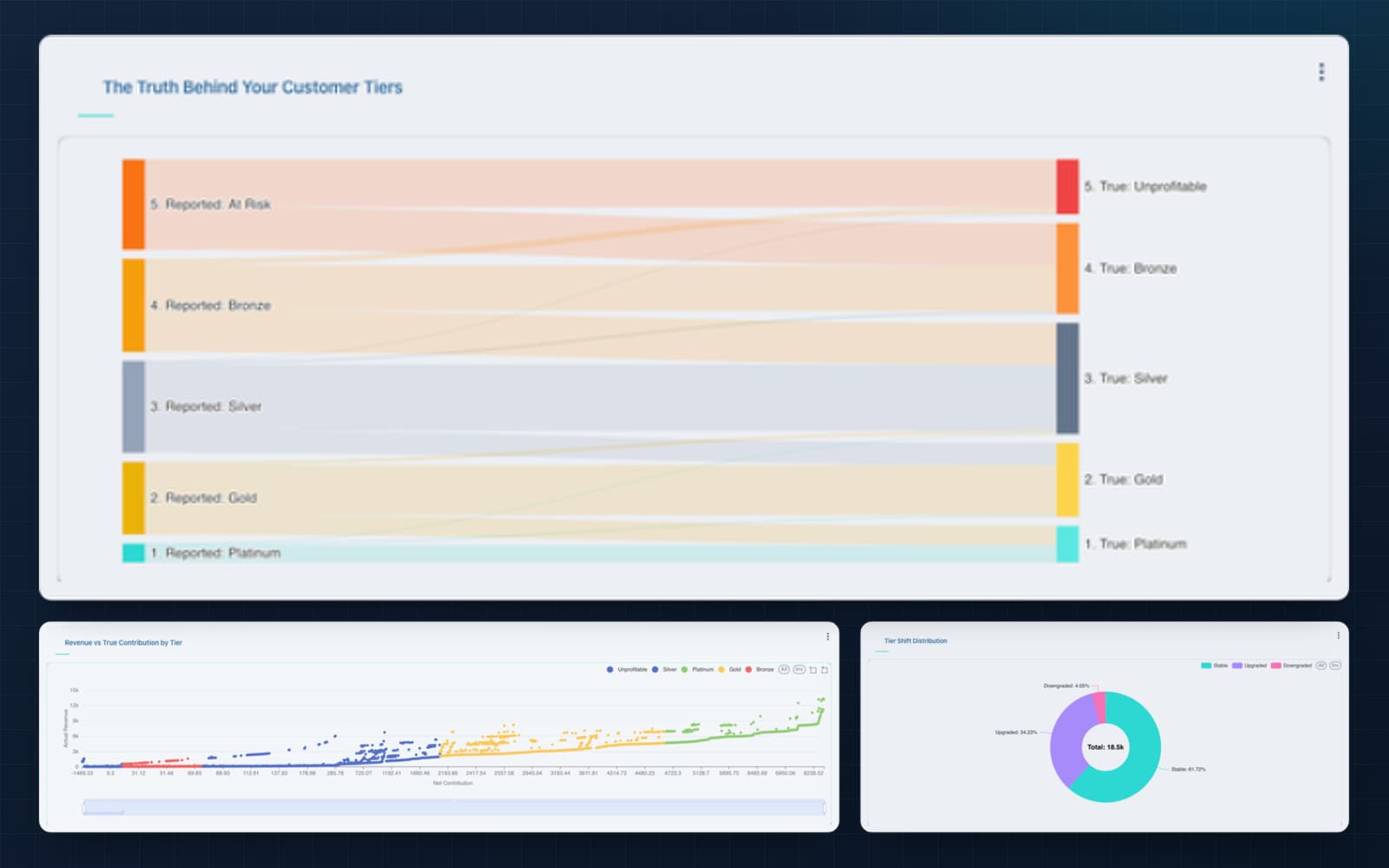
Task: Select the True: Silver node in the Sankey
Action: tap(1068, 378)
